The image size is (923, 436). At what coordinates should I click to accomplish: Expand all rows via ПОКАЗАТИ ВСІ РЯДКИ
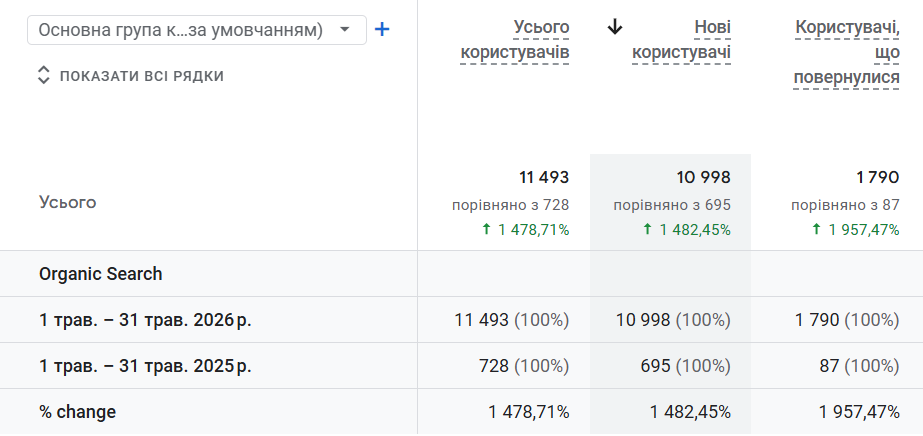(x=131, y=76)
